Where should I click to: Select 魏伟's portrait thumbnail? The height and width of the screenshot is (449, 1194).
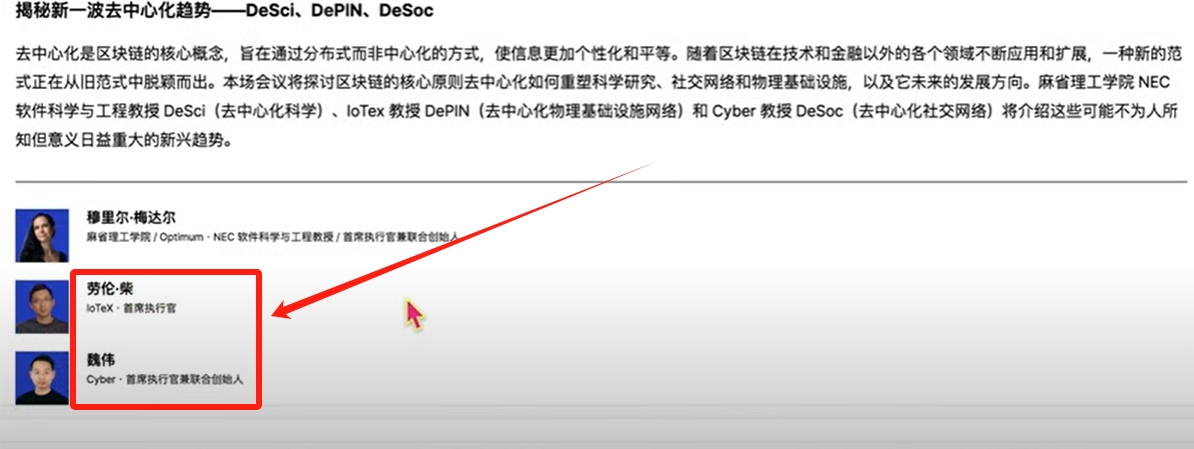click(x=37, y=377)
